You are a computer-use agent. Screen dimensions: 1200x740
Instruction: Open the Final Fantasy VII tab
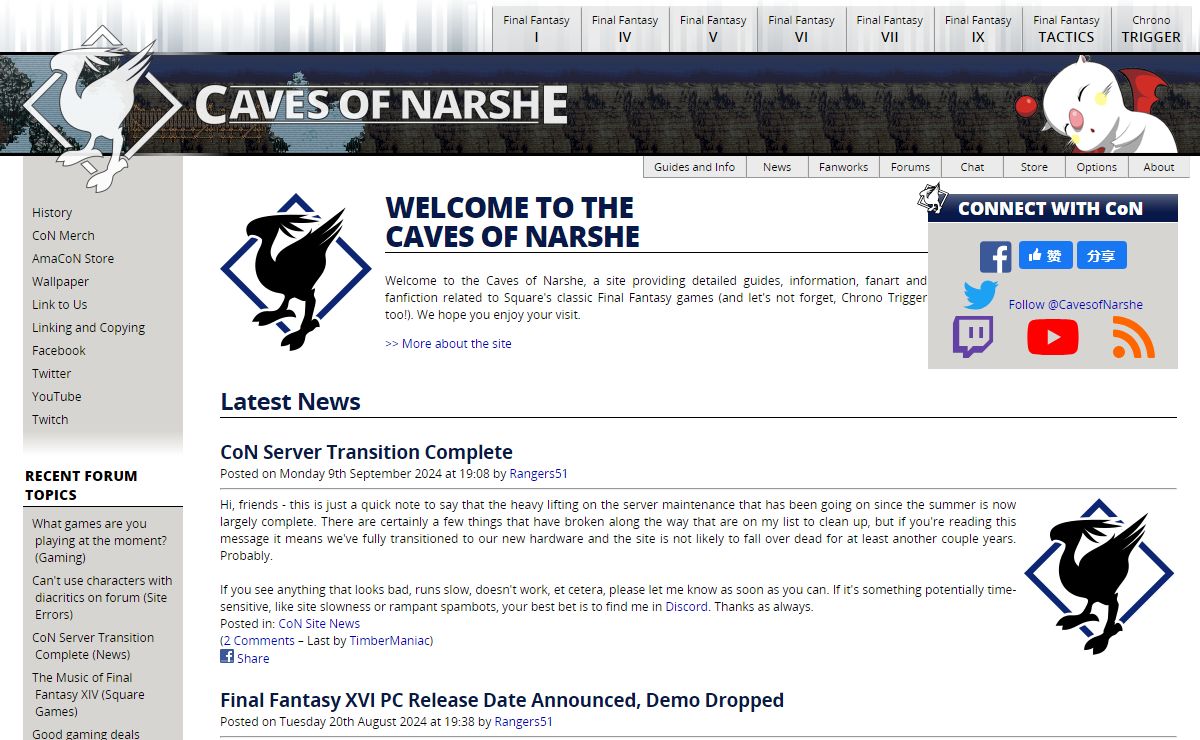click(890, 29)
